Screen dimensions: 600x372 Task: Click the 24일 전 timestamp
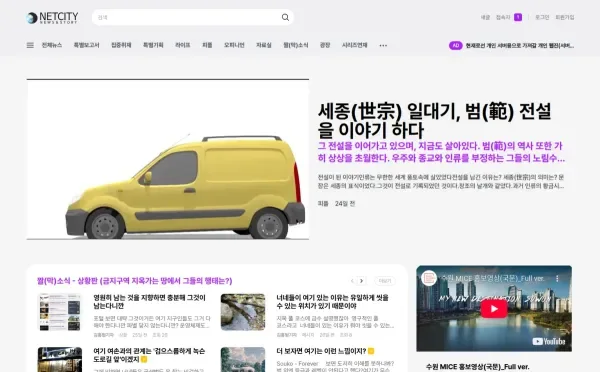point(345,204)
